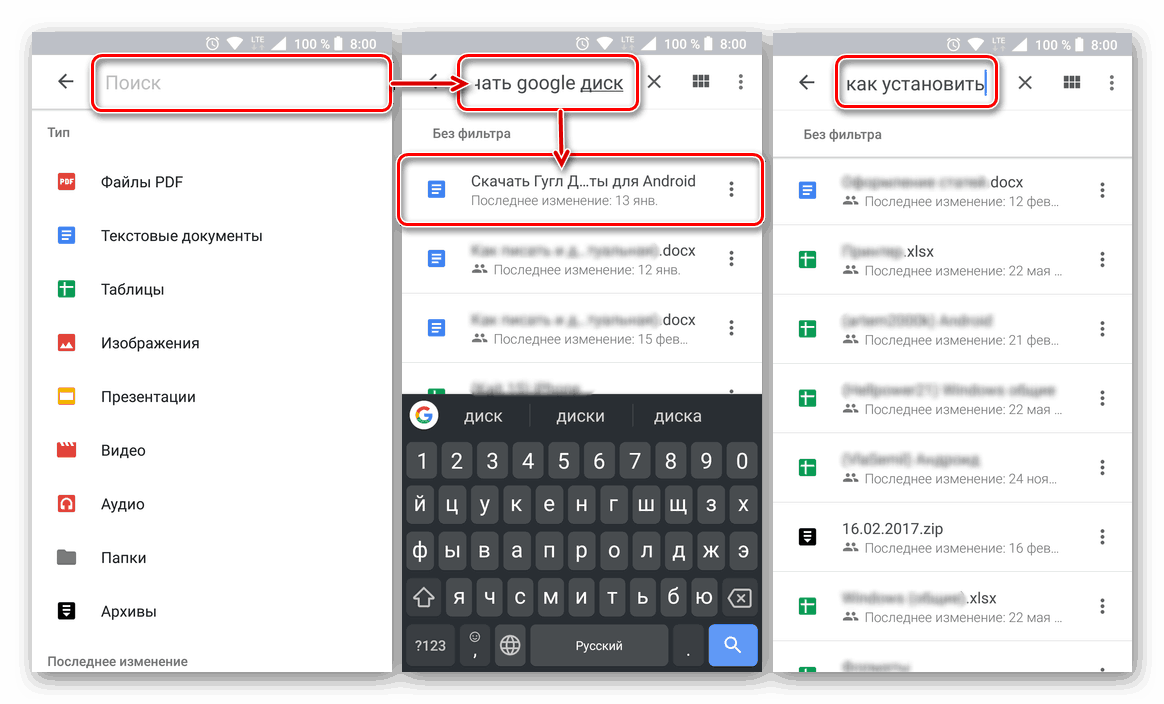Screen dimensions: 1164x704
Task: Click the red Изображения picture icon
Action: (x=66, y=342)
